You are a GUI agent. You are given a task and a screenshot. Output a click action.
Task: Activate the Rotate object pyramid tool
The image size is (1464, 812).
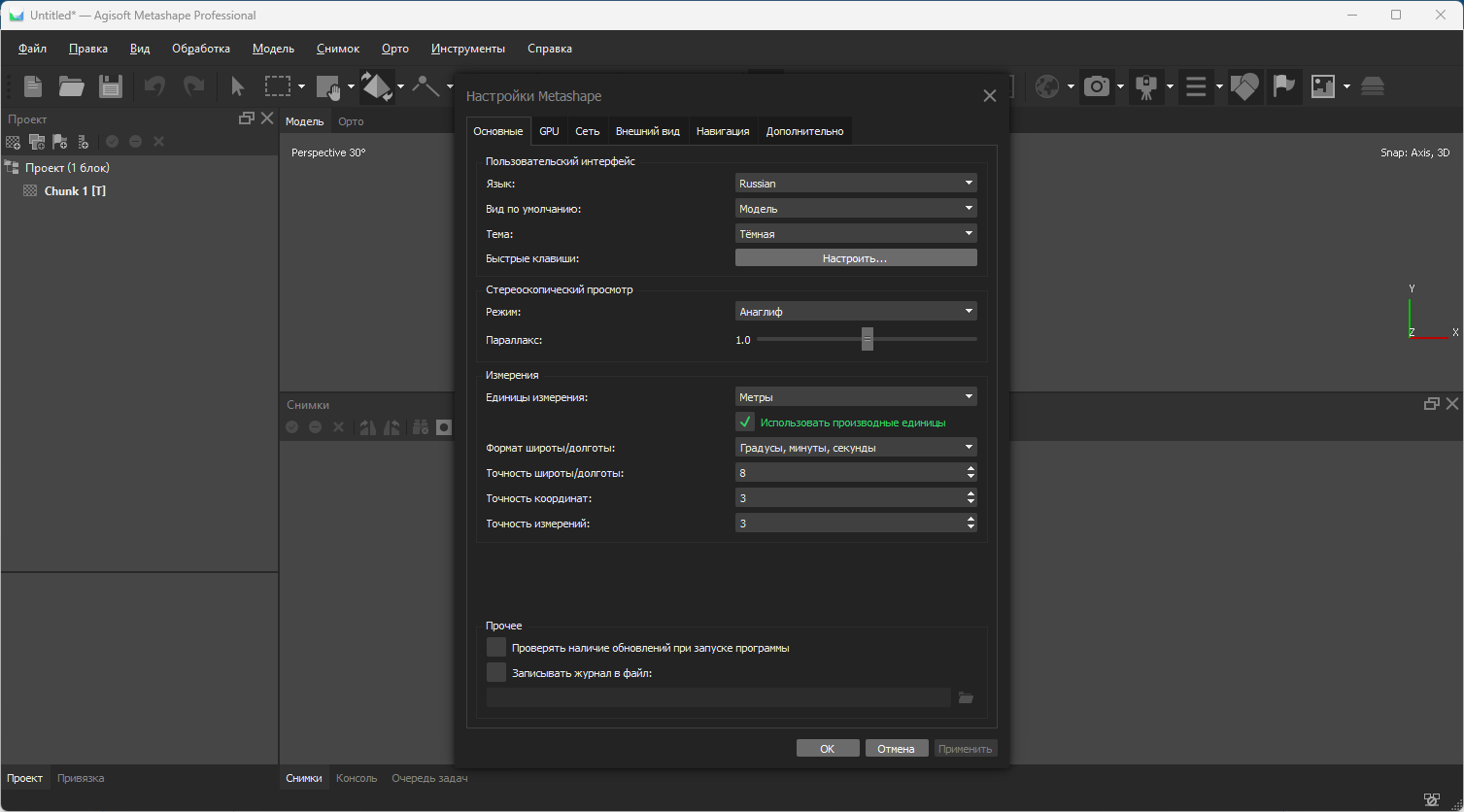pos(375,86)
